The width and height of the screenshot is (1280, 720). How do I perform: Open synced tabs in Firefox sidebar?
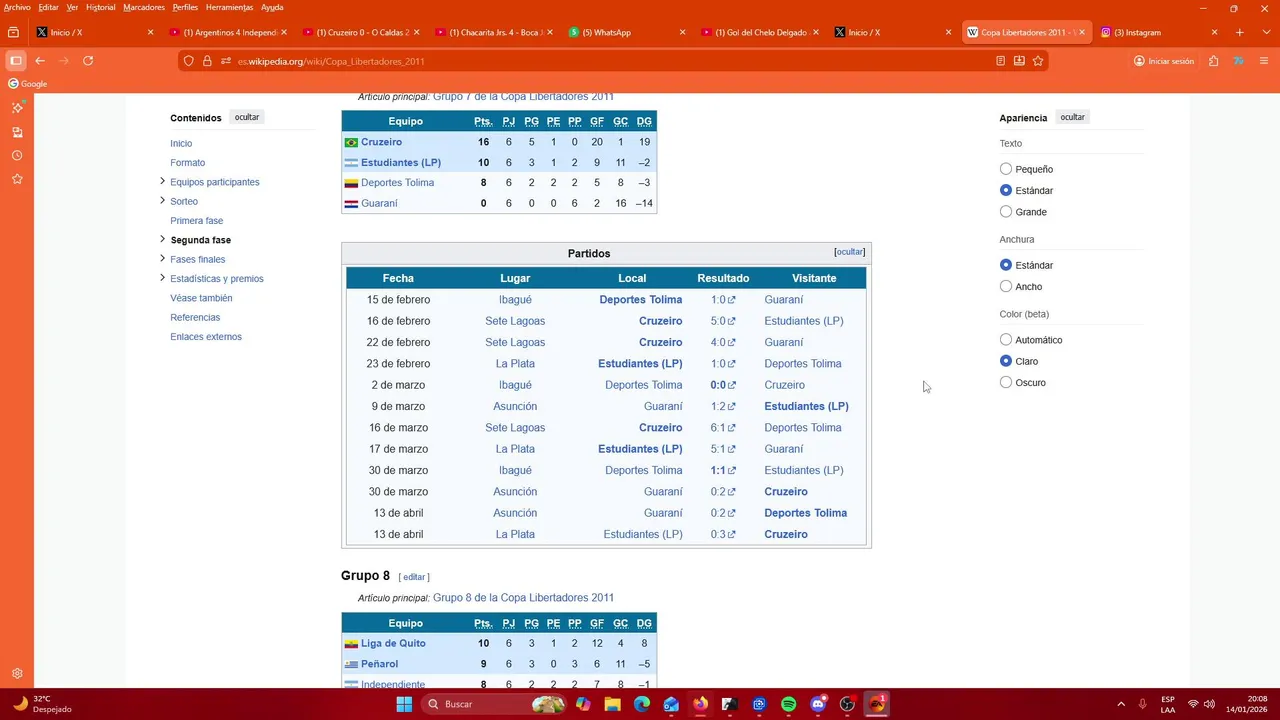[x=17, y=131]
